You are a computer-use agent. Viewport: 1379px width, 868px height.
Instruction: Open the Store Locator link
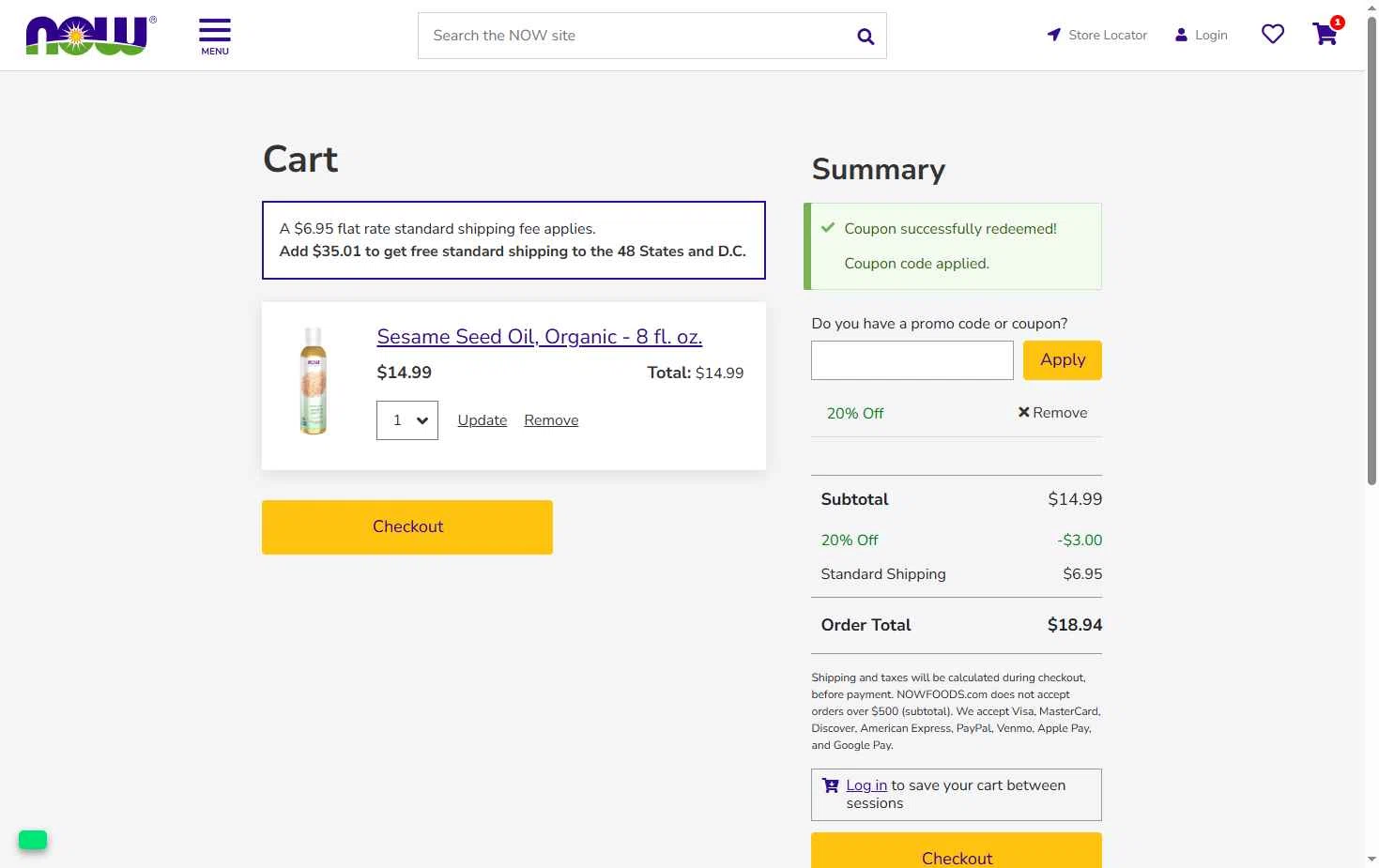[x=1097, y=35]
